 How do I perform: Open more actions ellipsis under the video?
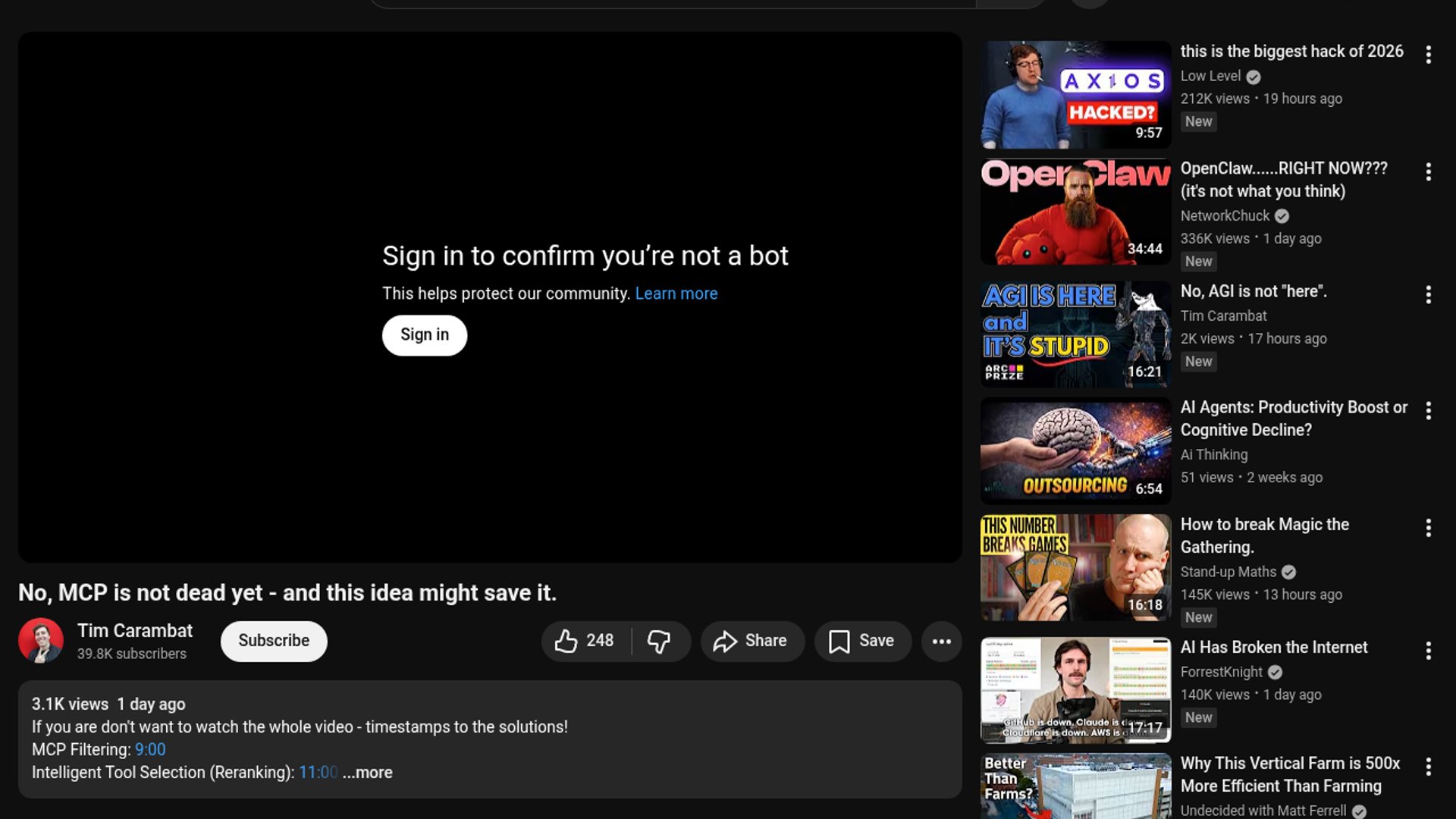[941, 641]
